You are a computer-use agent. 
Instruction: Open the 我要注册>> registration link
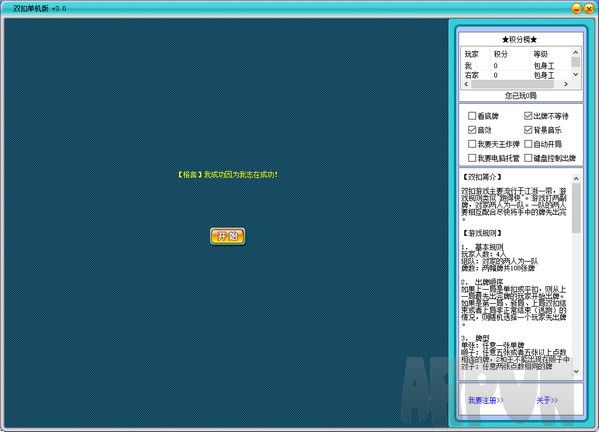pyautogui.click(x=486, y=400)
